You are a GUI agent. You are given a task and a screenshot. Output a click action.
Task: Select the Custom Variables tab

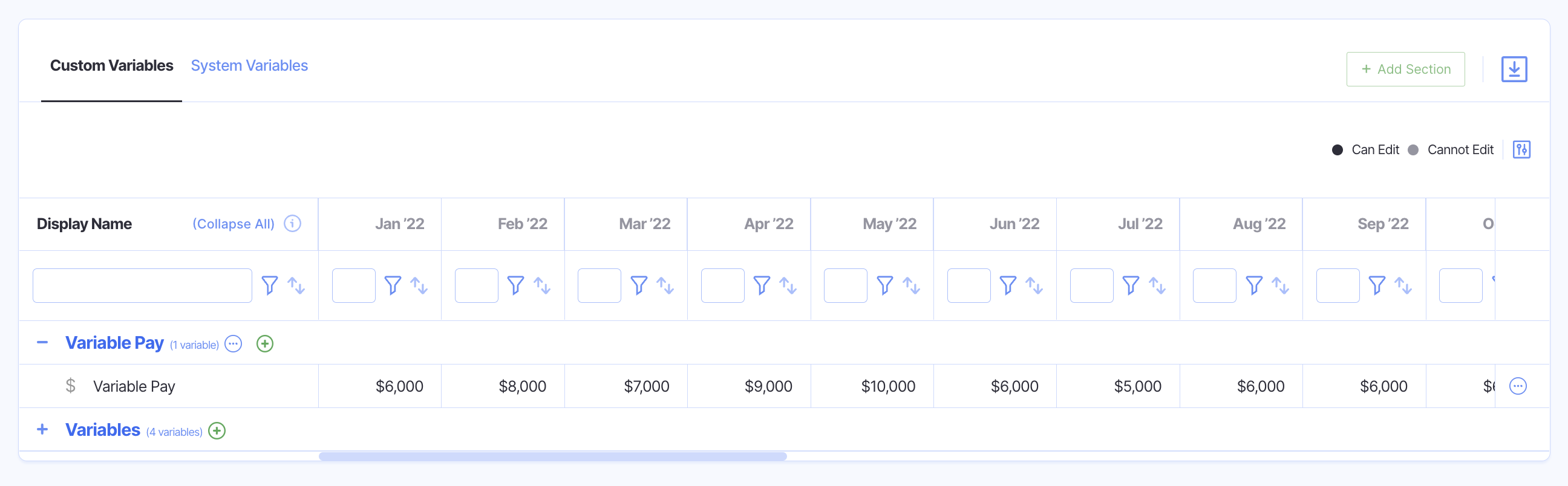111,66
